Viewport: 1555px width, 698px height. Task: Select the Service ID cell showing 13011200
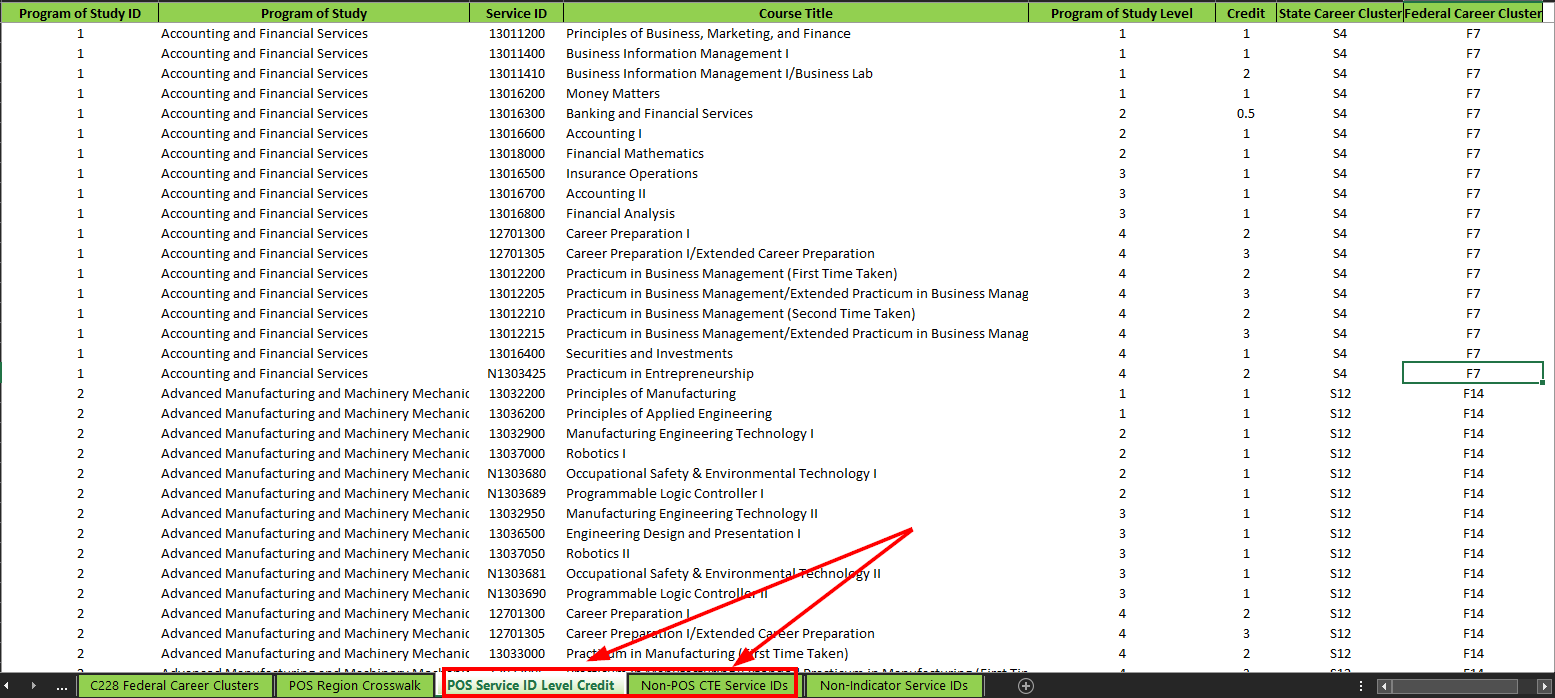517,33
